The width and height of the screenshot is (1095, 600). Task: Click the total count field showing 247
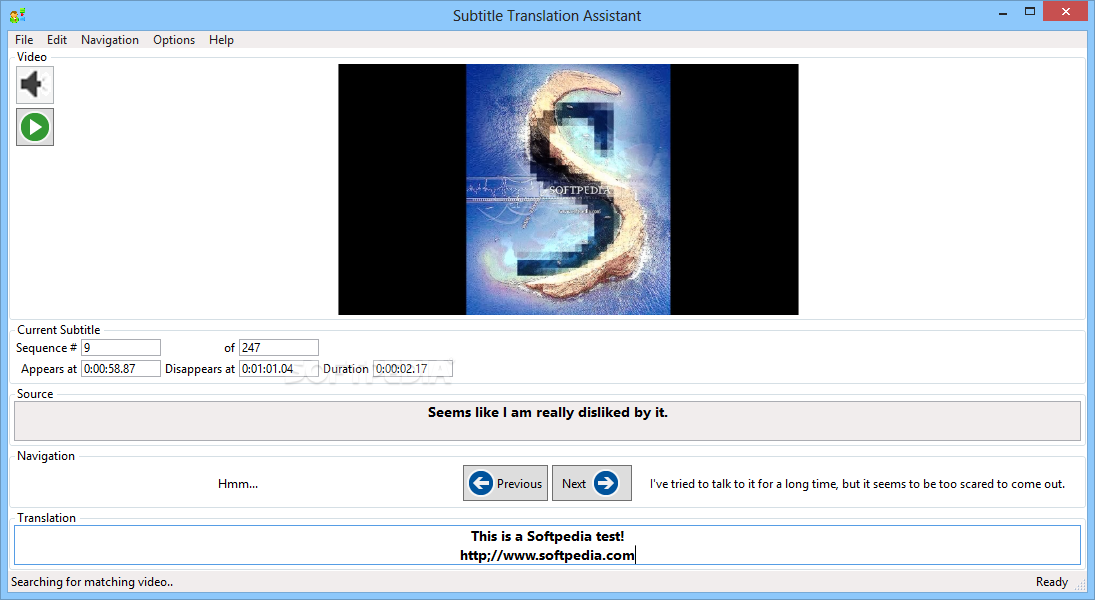pyautogui.click(x=279, y=348)
